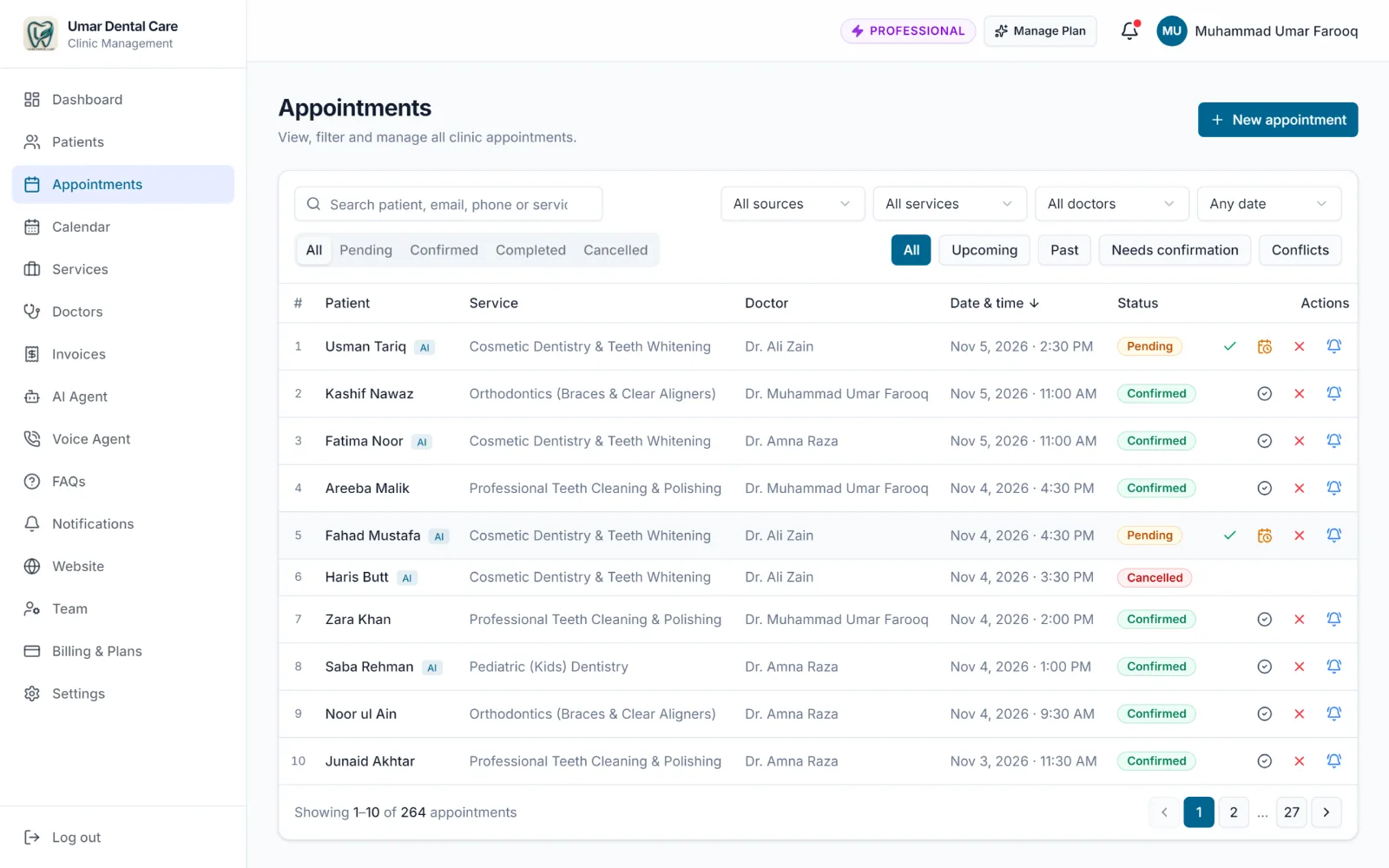The width and height of the screenshot is (1389, 868).
Task: Open Patients in the sidebar
Action: [x=123, y=142]
